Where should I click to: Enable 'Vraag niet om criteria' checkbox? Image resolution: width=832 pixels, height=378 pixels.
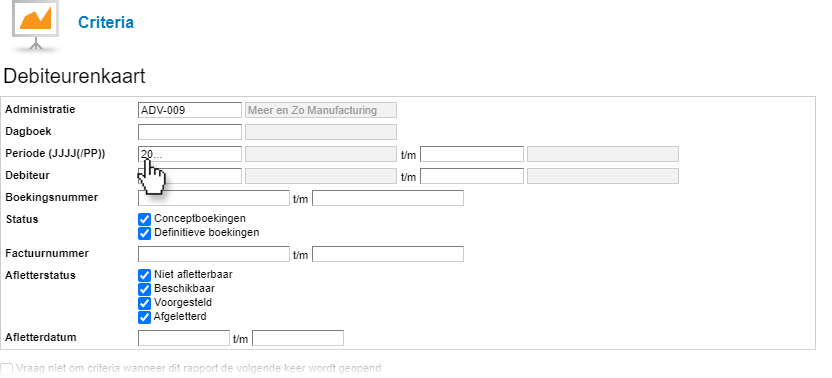[7, 369]
